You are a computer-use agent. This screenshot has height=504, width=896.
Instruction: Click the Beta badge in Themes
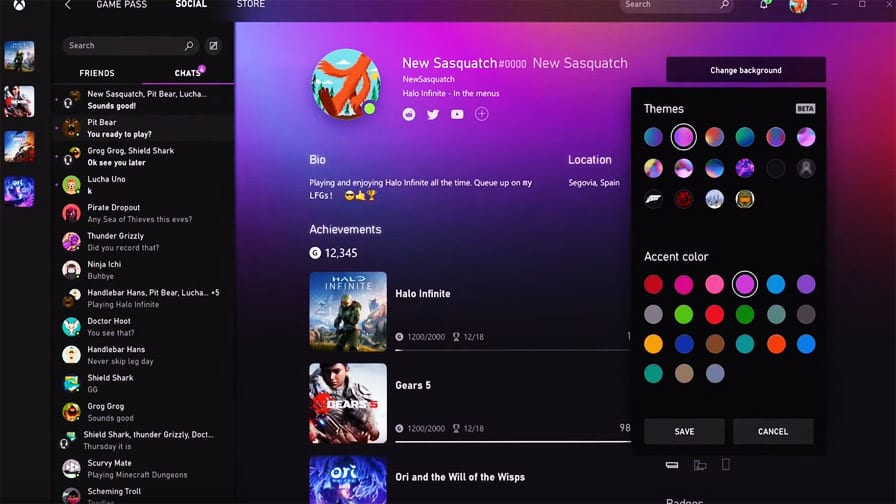pos(805,109)
